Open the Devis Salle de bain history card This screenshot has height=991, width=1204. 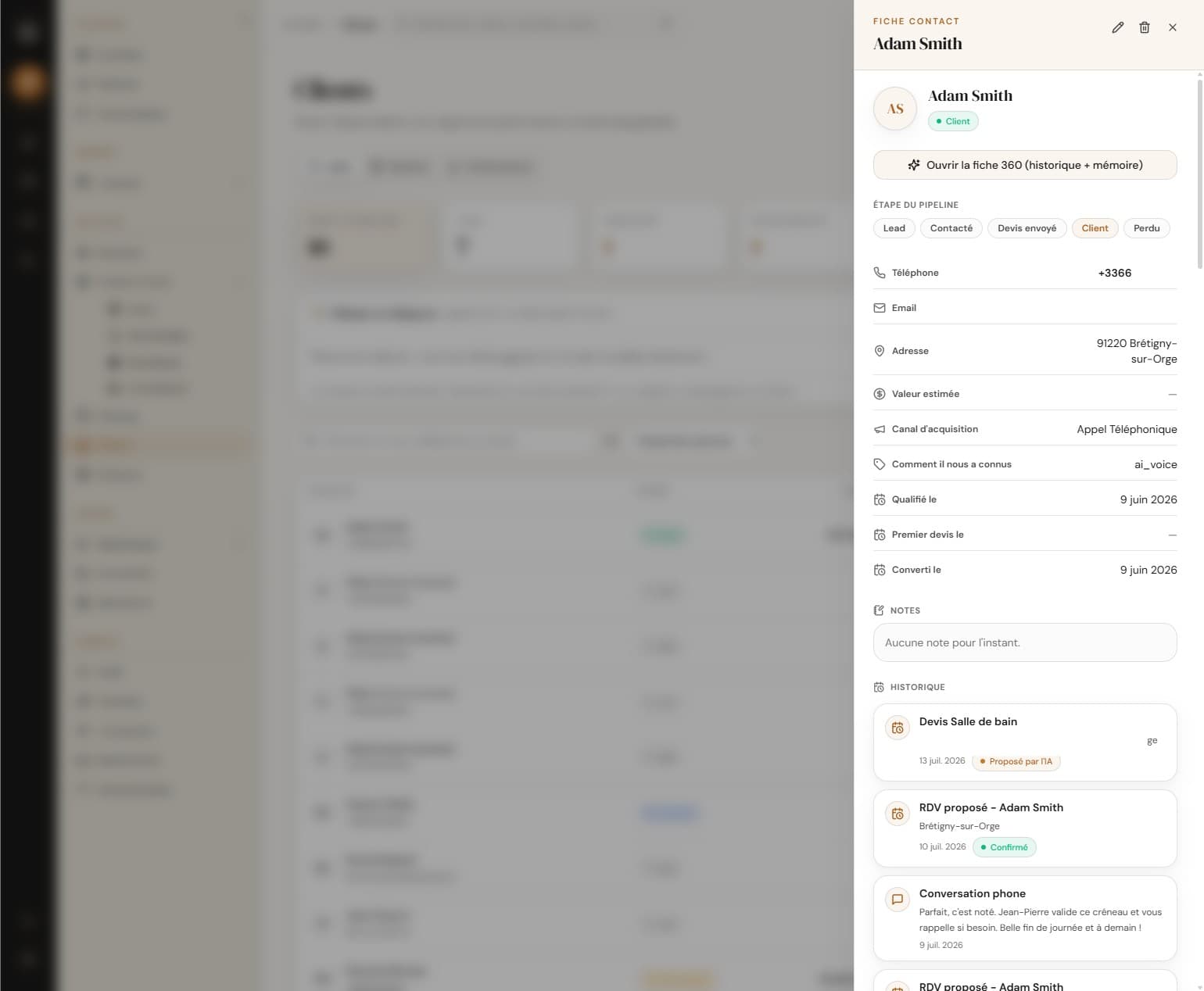[1025, 742]
